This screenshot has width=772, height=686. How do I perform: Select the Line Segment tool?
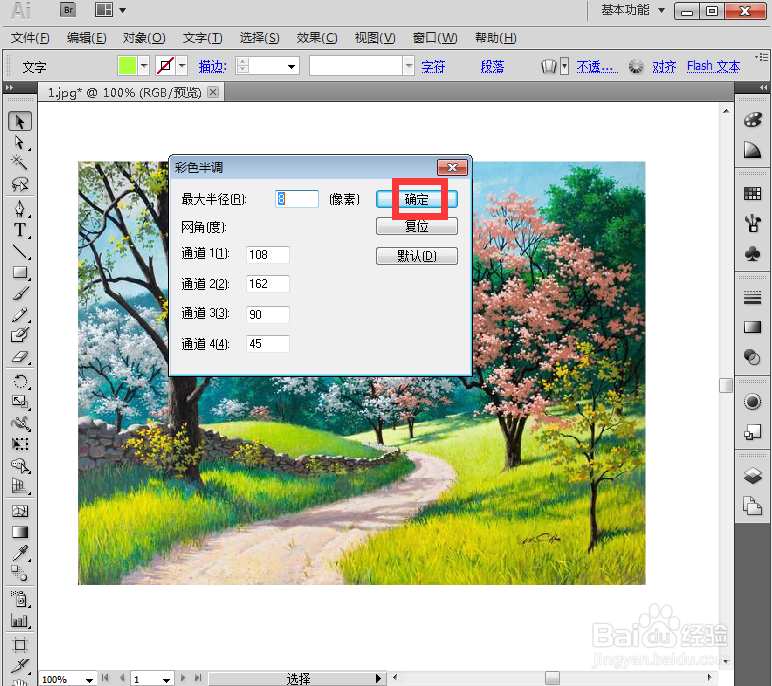click(x=20, y=252)
